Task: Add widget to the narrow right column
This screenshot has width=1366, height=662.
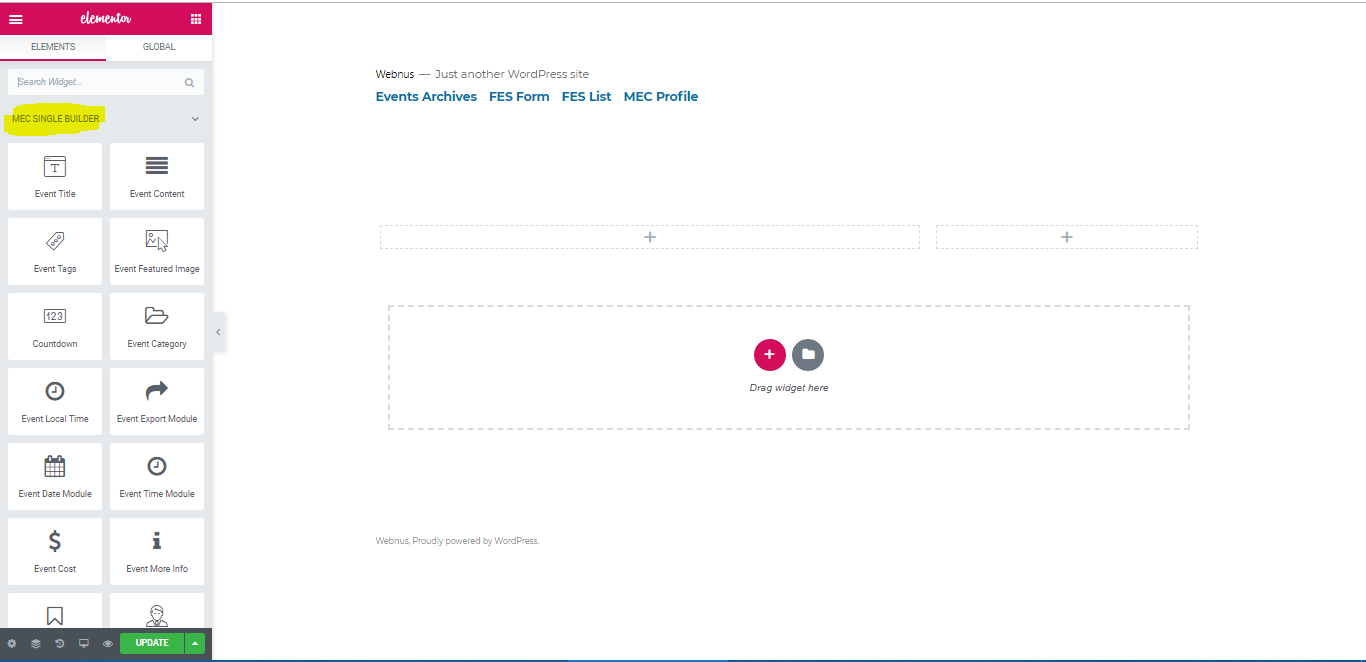Action: 1067,237
